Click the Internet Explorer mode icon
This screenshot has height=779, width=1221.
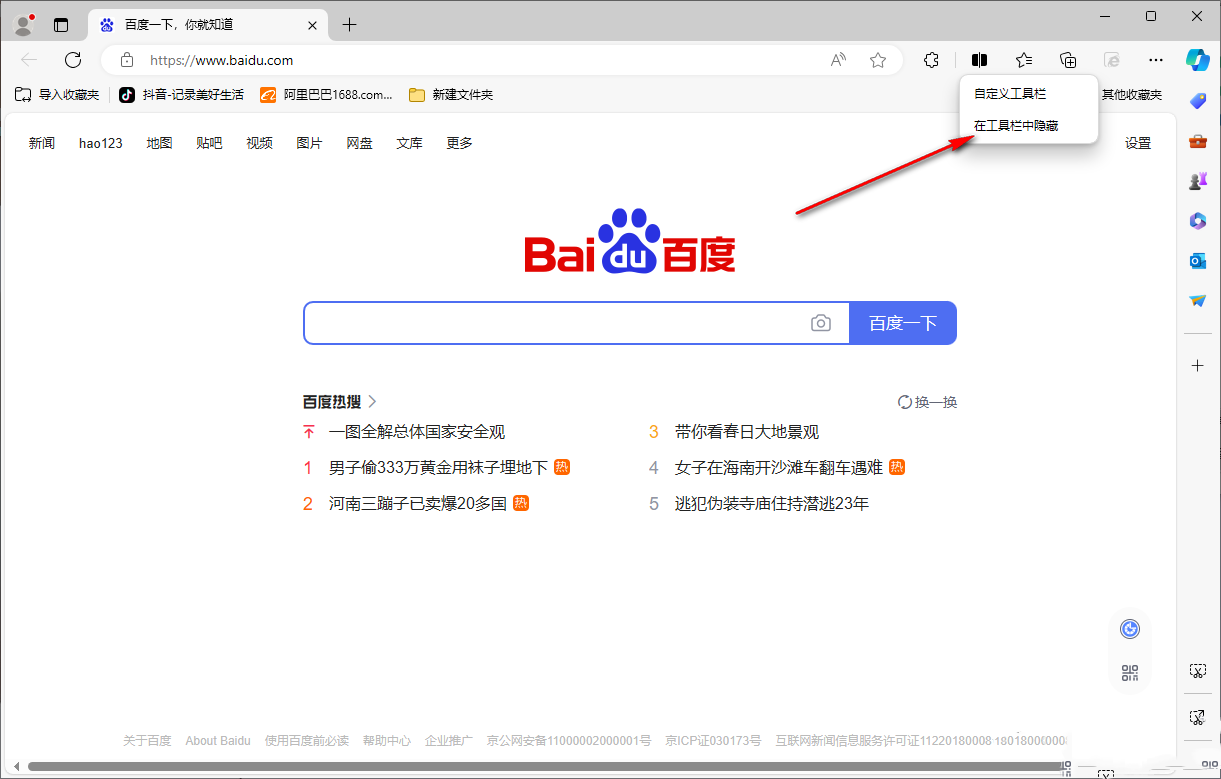coord(1112,60)
